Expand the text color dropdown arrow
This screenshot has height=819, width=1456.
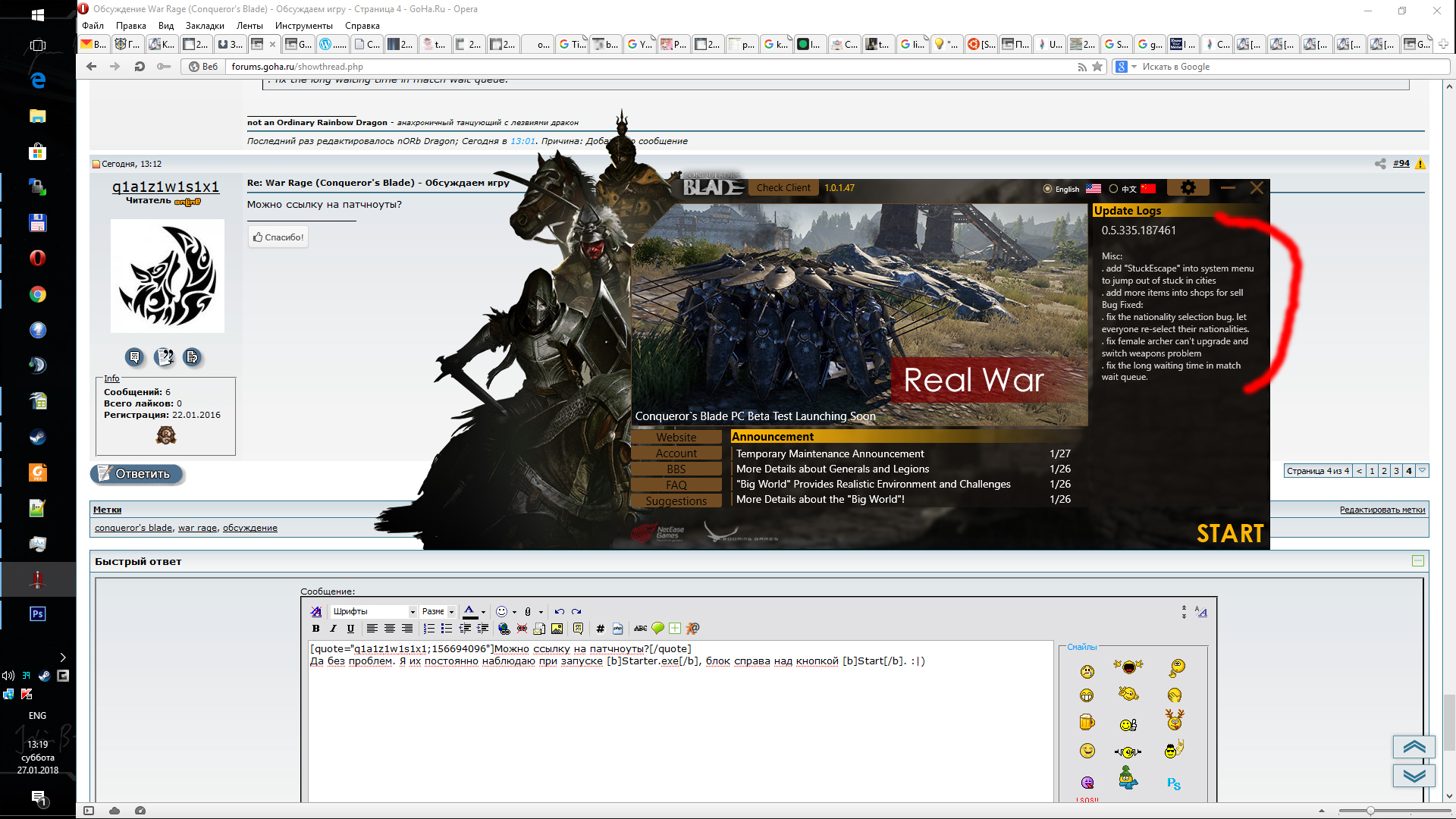tap(483, 612)
